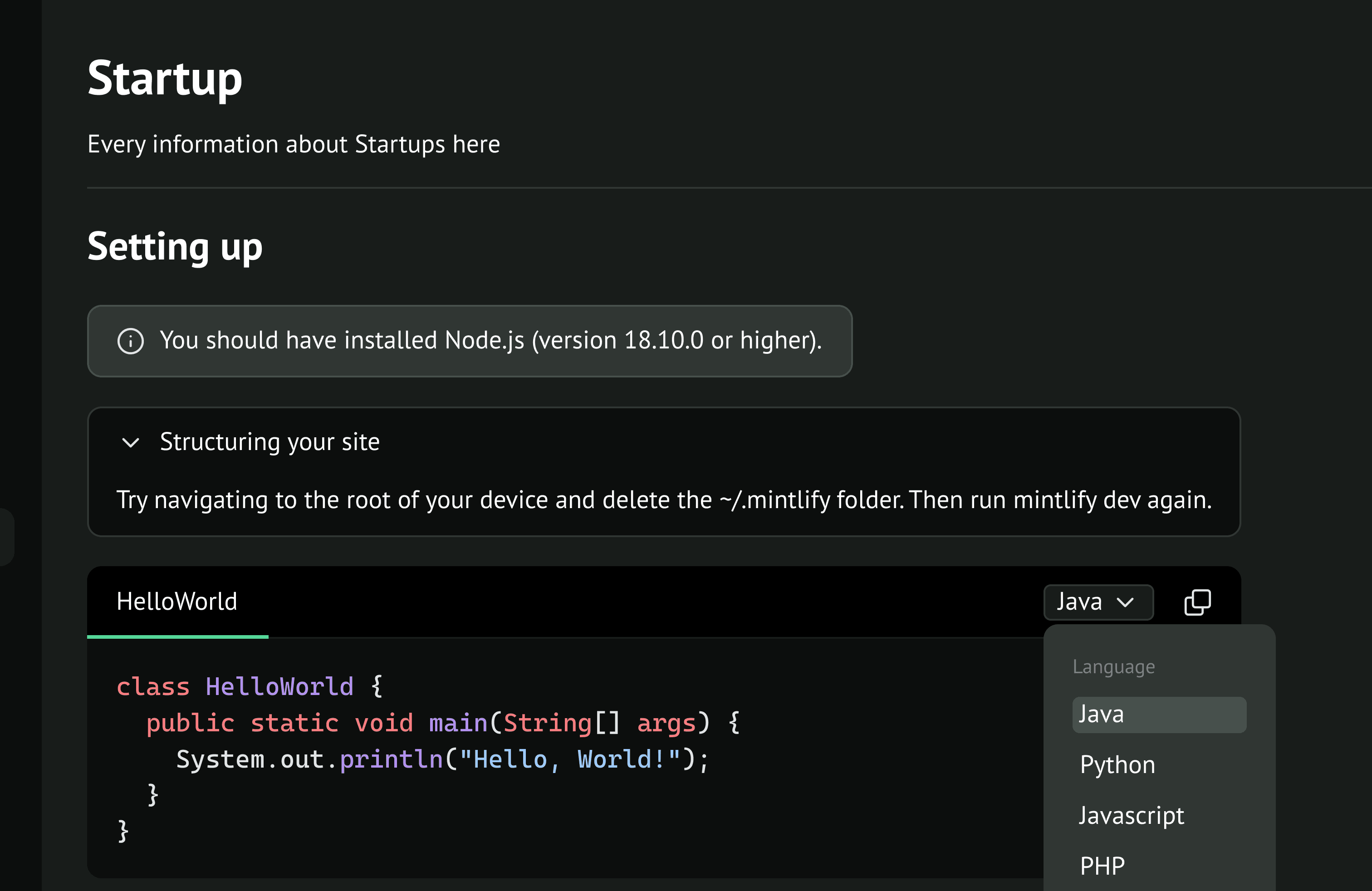Screen dimensions: 1372x891
Task: Switch to the HelloWorld code tab
Action: [x=177, y=602]
